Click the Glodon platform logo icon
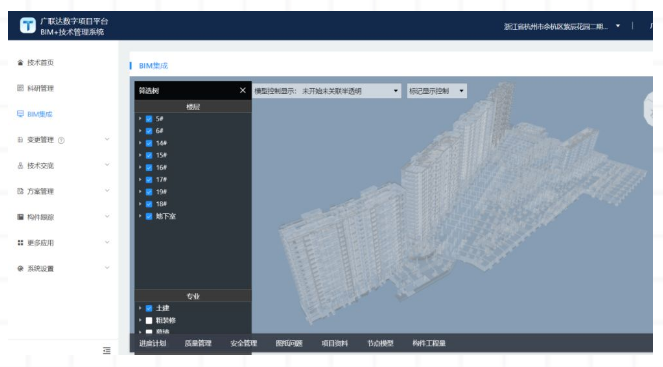The image size is (663, 367). pos(27,26)
